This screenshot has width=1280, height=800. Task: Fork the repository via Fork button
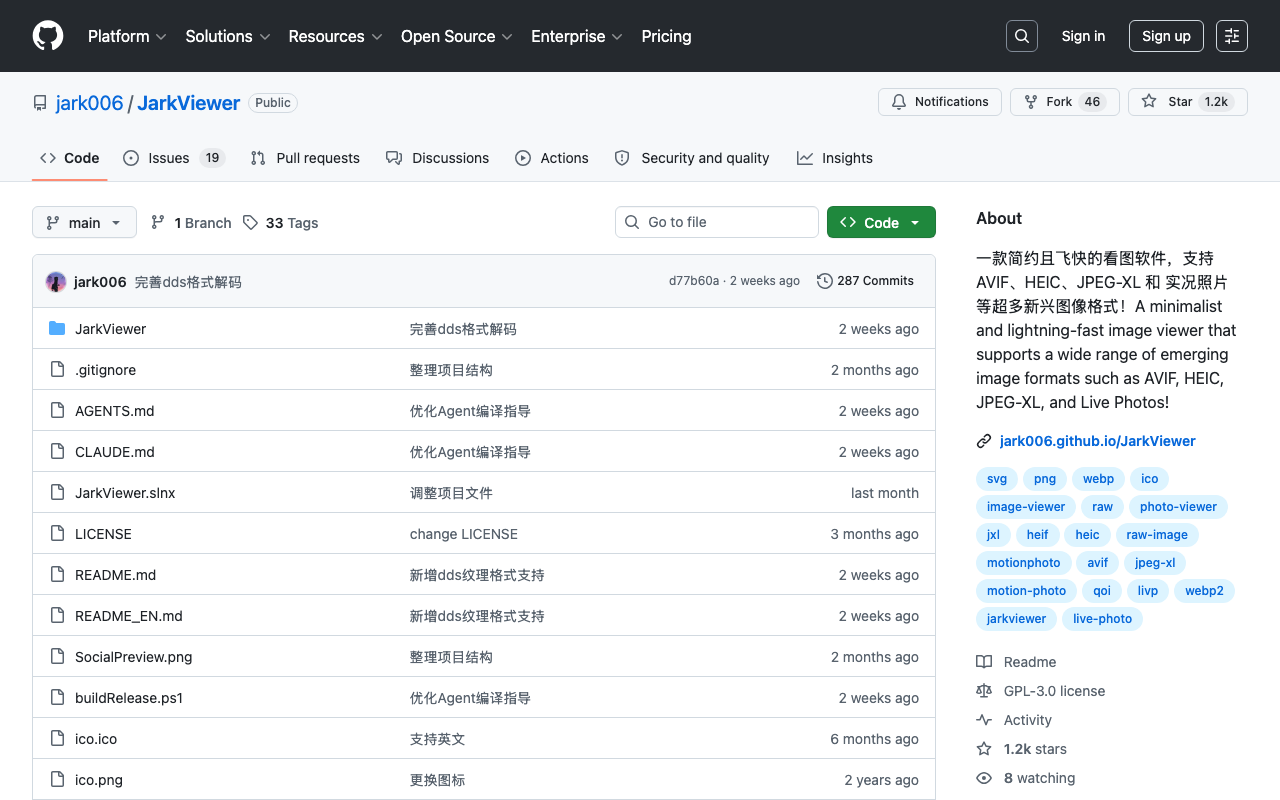tap(1064, 102)
